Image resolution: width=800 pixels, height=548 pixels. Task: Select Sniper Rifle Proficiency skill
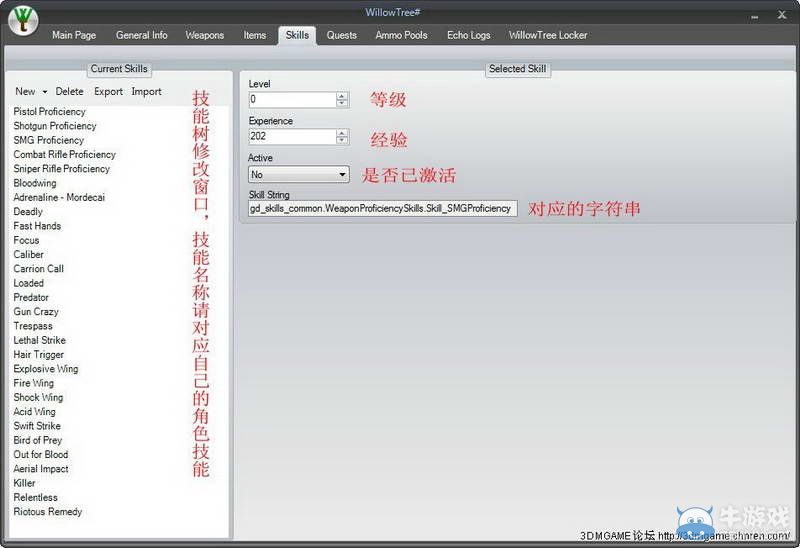click(61, 168)
